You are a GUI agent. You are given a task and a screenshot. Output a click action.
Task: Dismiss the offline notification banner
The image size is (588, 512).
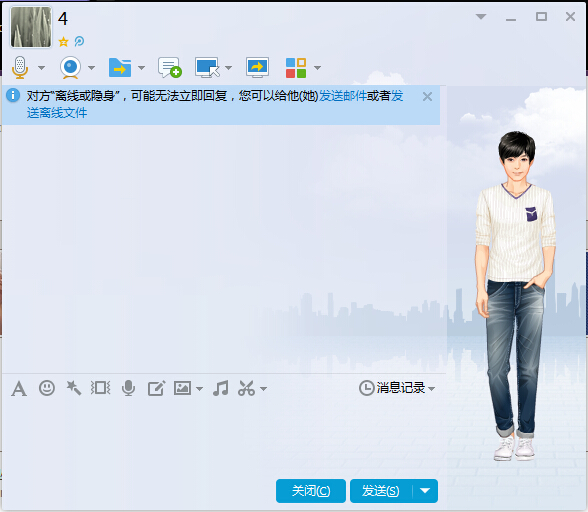(427, 96)
